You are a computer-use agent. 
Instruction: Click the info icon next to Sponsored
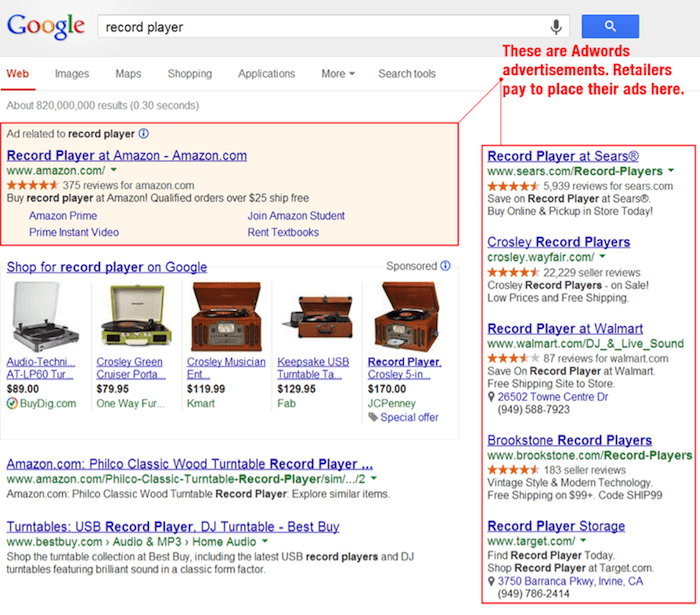point(445,266)
